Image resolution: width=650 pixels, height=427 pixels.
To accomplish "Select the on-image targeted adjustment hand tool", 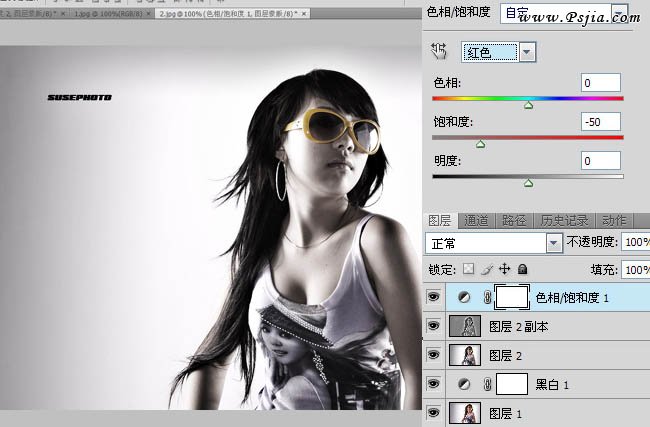I will coord(438,51).
